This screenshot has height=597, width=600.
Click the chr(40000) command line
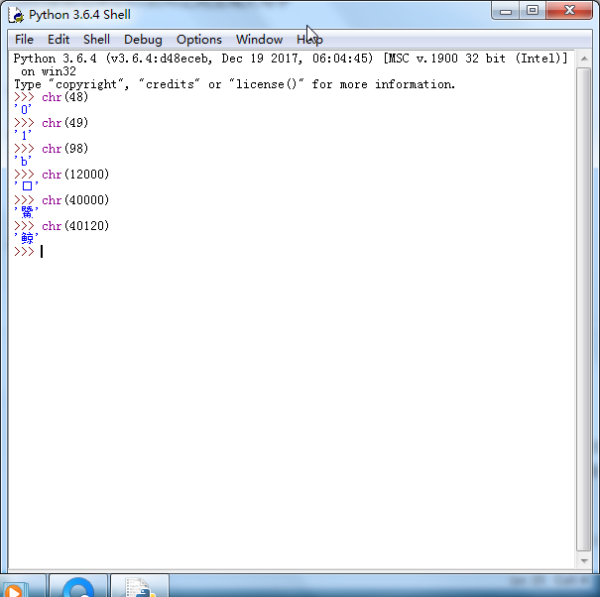pyautogui.click(x=61, y=200)
